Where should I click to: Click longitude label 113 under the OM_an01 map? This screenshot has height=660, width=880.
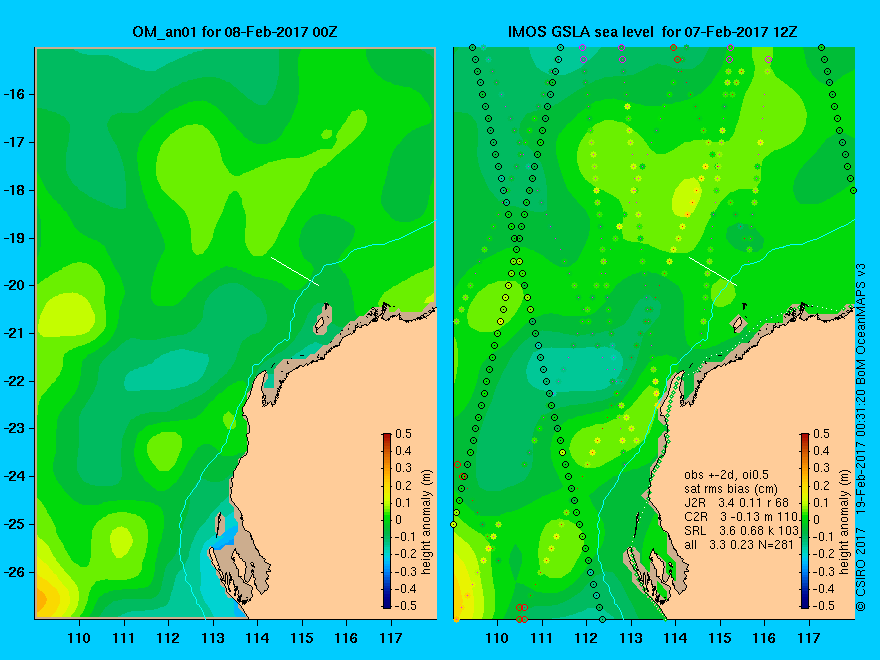pos(213,638)
